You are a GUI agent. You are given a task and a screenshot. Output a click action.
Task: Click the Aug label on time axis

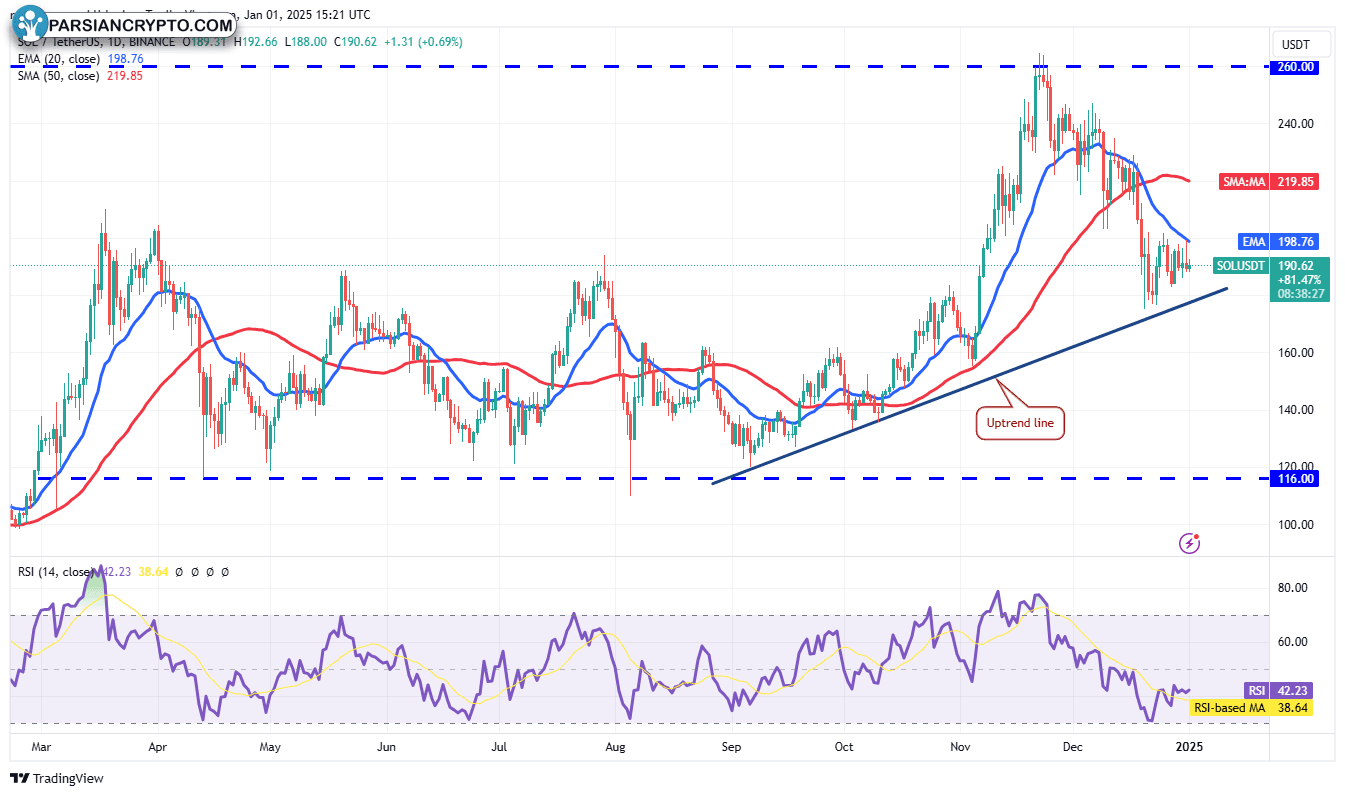(x=615, y=747)
